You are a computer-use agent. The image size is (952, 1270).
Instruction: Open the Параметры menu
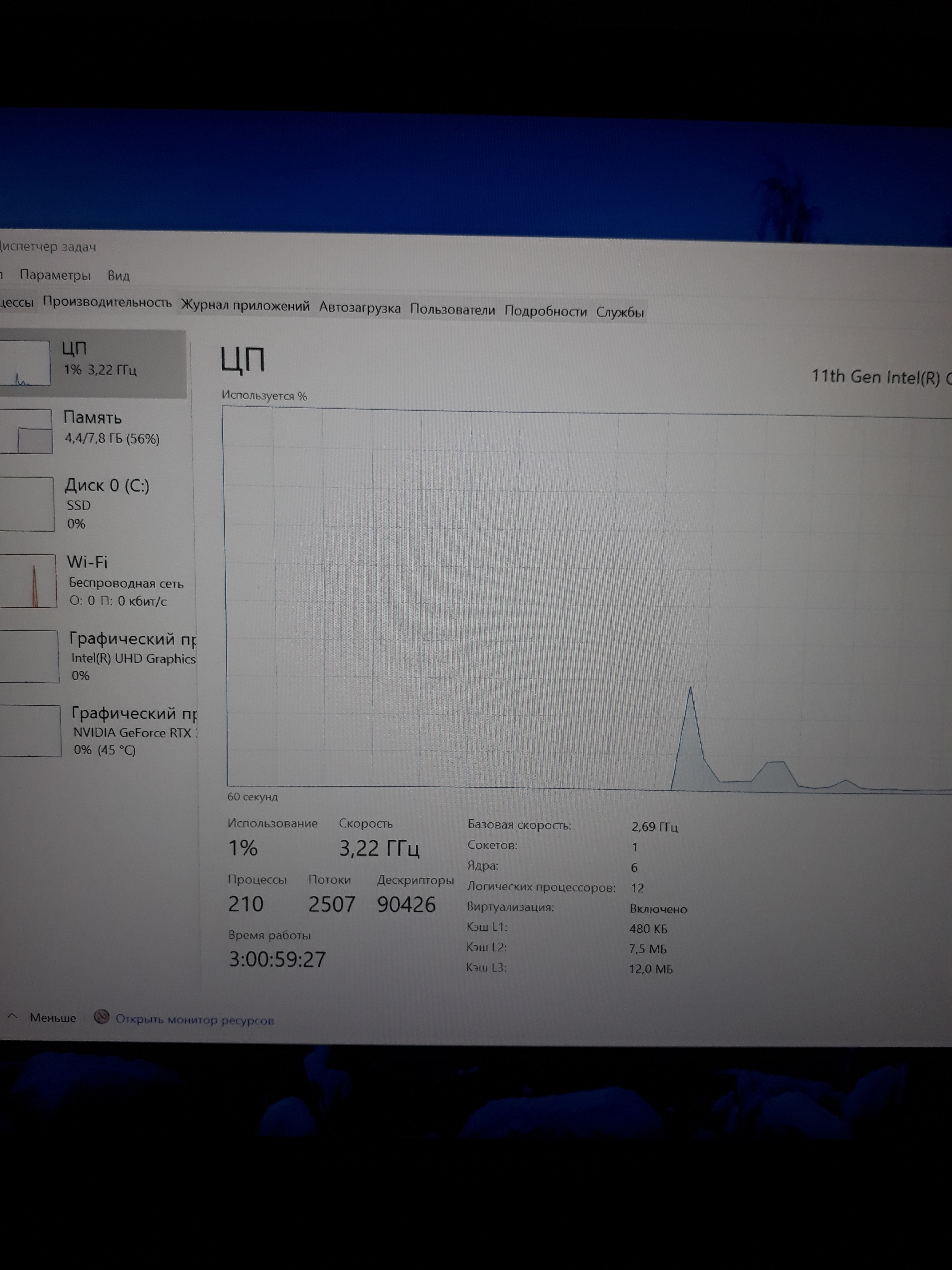[x=56, y=276]
